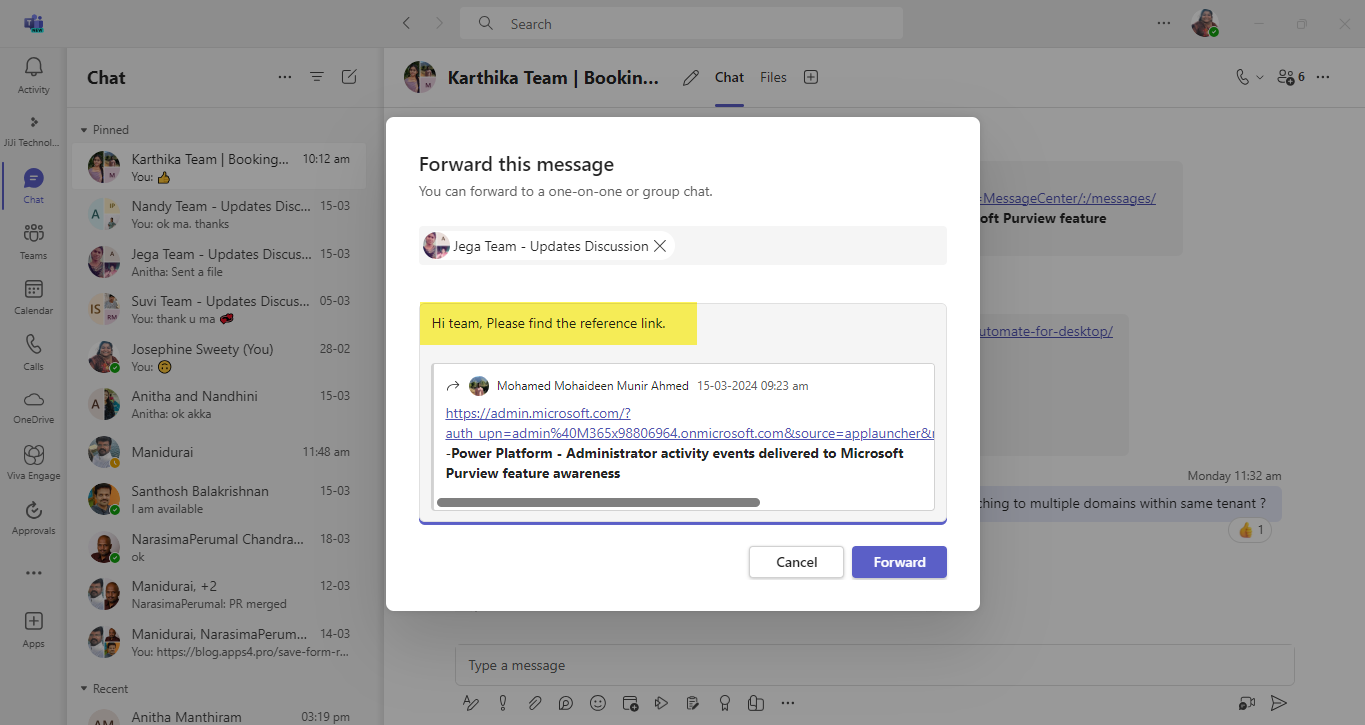Screen dimensions: 1365x725
Task: Switch to the Files tab
Action: click(x=773, y=77)
